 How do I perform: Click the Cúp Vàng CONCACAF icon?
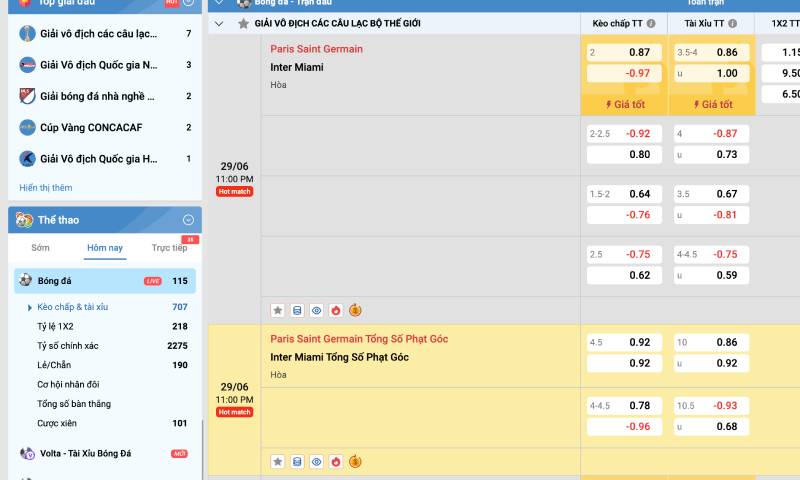[x=27, y=128]
